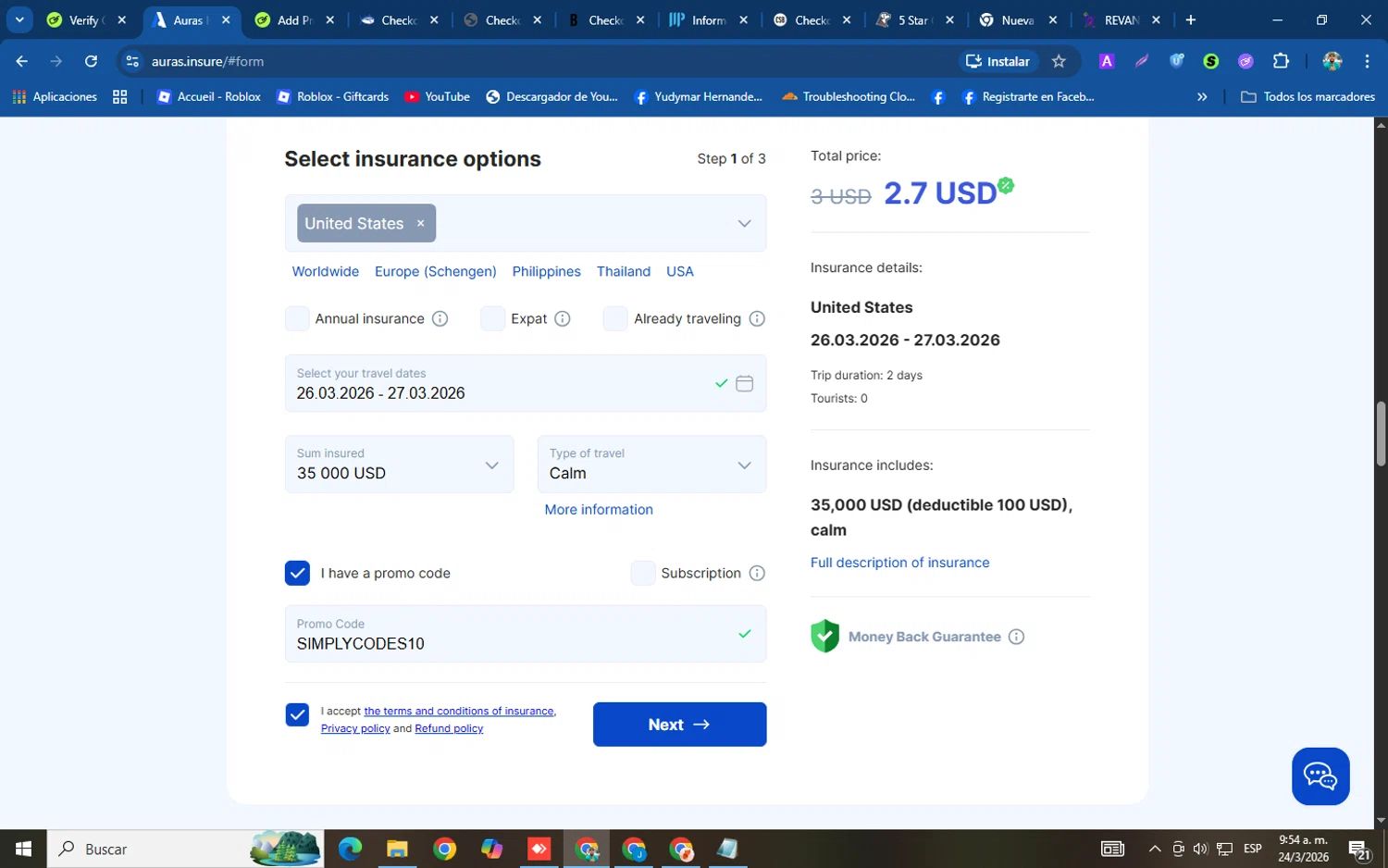Open the tab search dropdown arrow

[x=19, y=20]
